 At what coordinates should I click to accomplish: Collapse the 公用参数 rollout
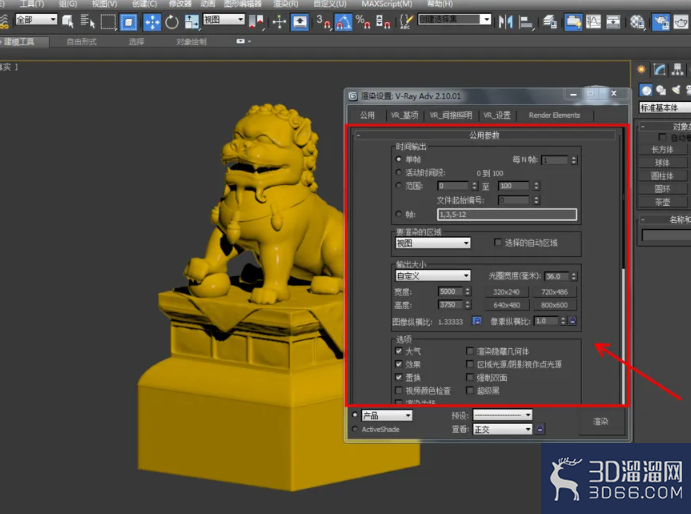point(484,135)
